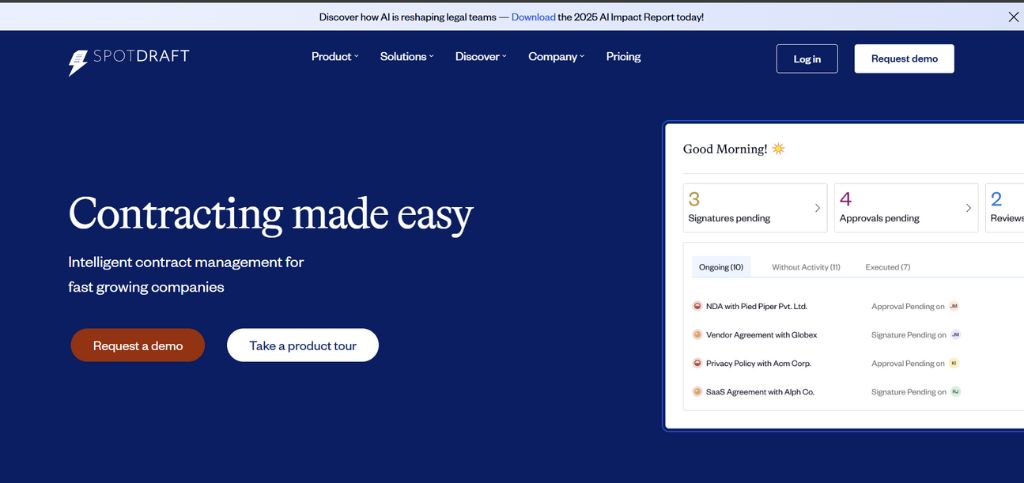Switch to the Without Activity (11) tab
The width and height of the screenshot is (1024, 483).
(x=806, y=267)
